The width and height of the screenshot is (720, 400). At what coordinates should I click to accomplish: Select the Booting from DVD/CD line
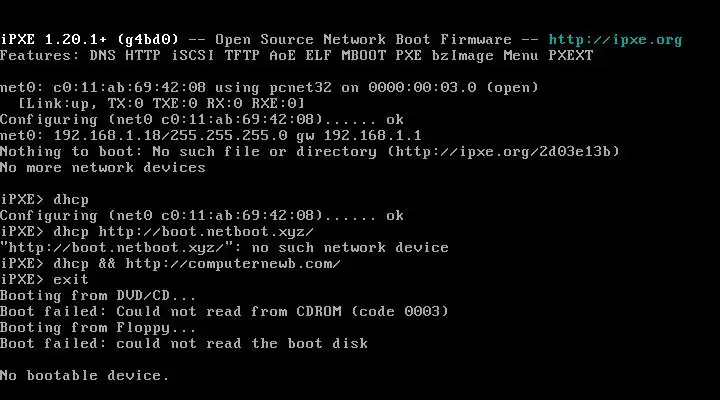(98, 295)
